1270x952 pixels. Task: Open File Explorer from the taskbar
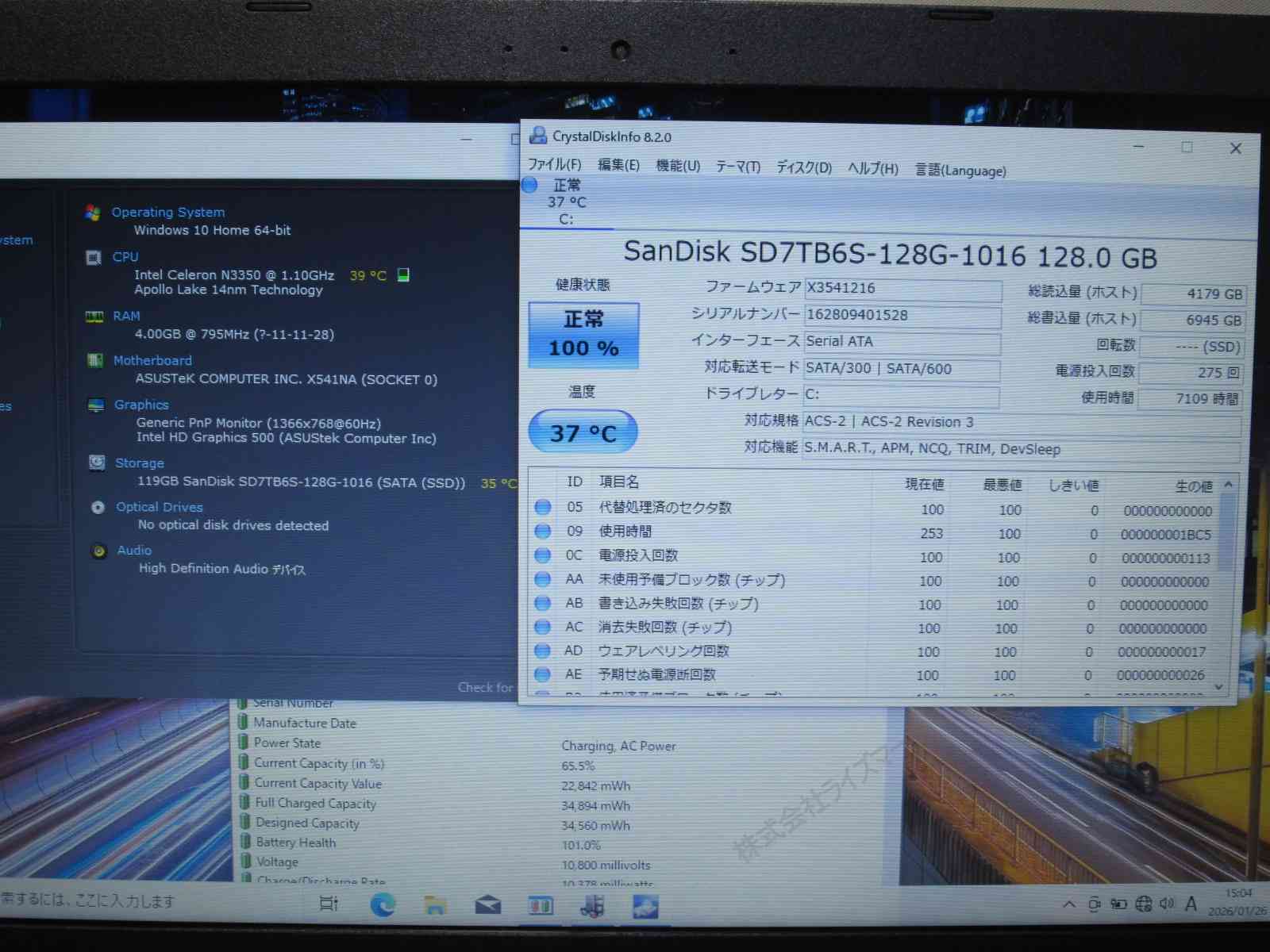(x=435, y=904)
